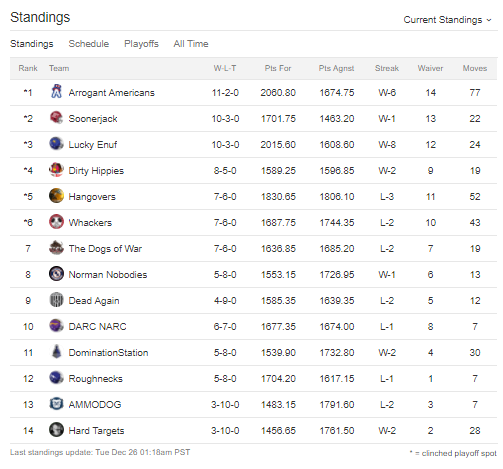The image size is (503, 469).
Task: Click the Norman Nobodies team logo
Action: (56, 274)
